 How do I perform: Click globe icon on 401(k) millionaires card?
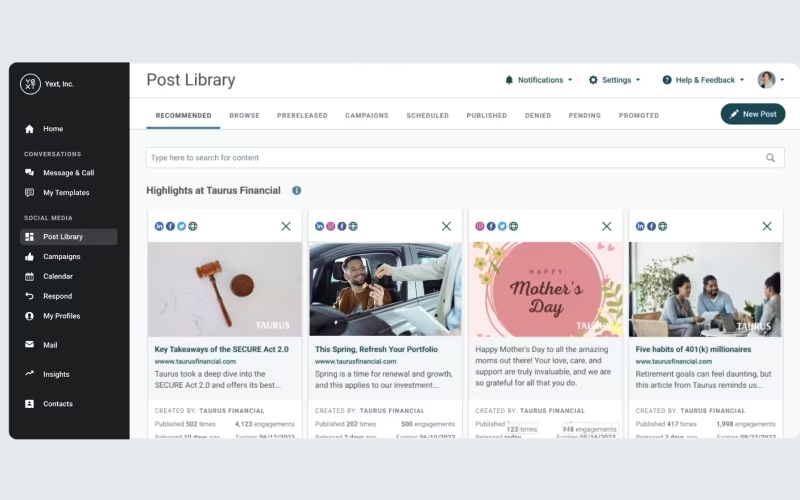pos(663,227)
